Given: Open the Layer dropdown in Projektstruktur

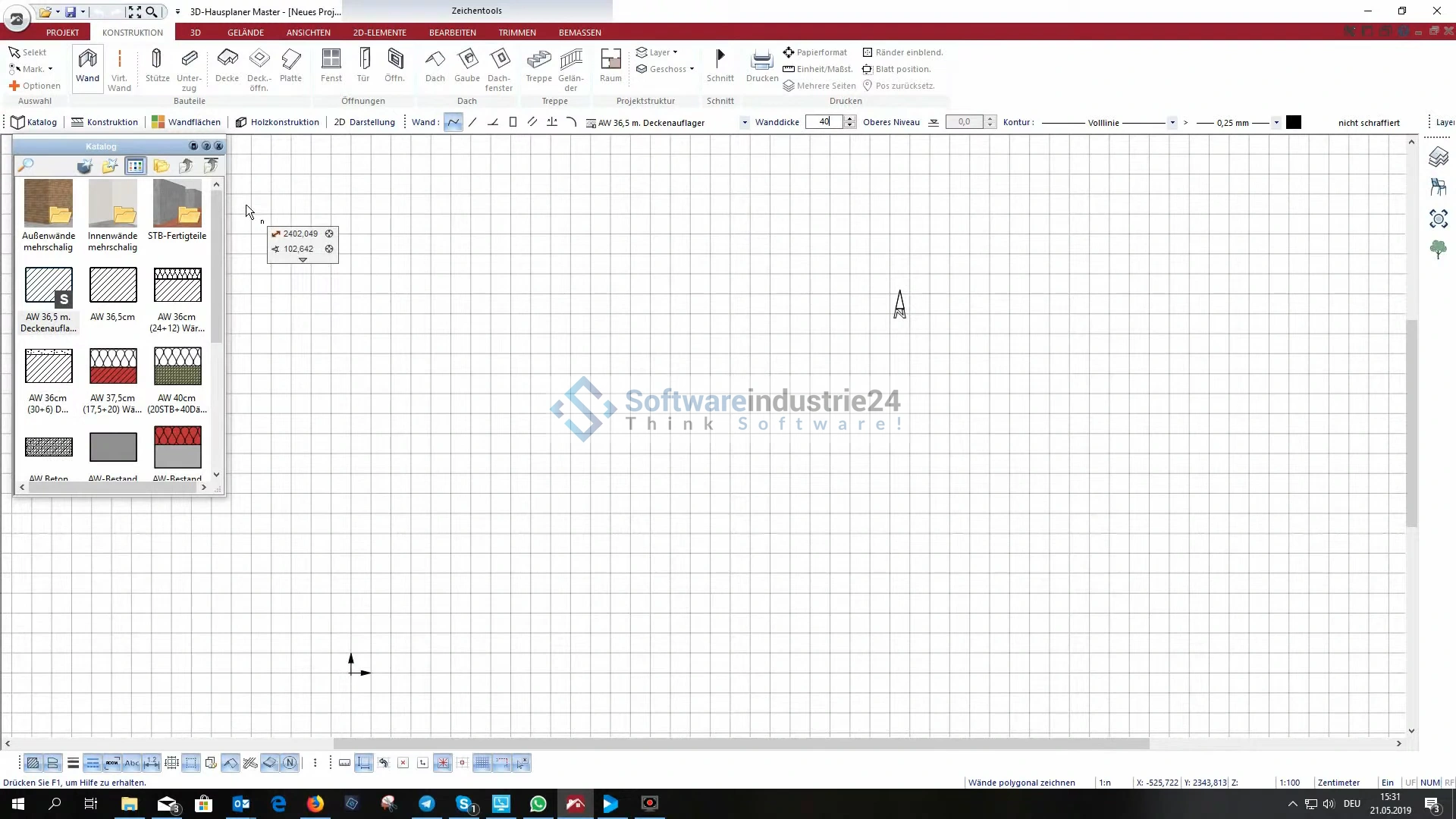Looking at the screenshot, I should pos(657,52).
